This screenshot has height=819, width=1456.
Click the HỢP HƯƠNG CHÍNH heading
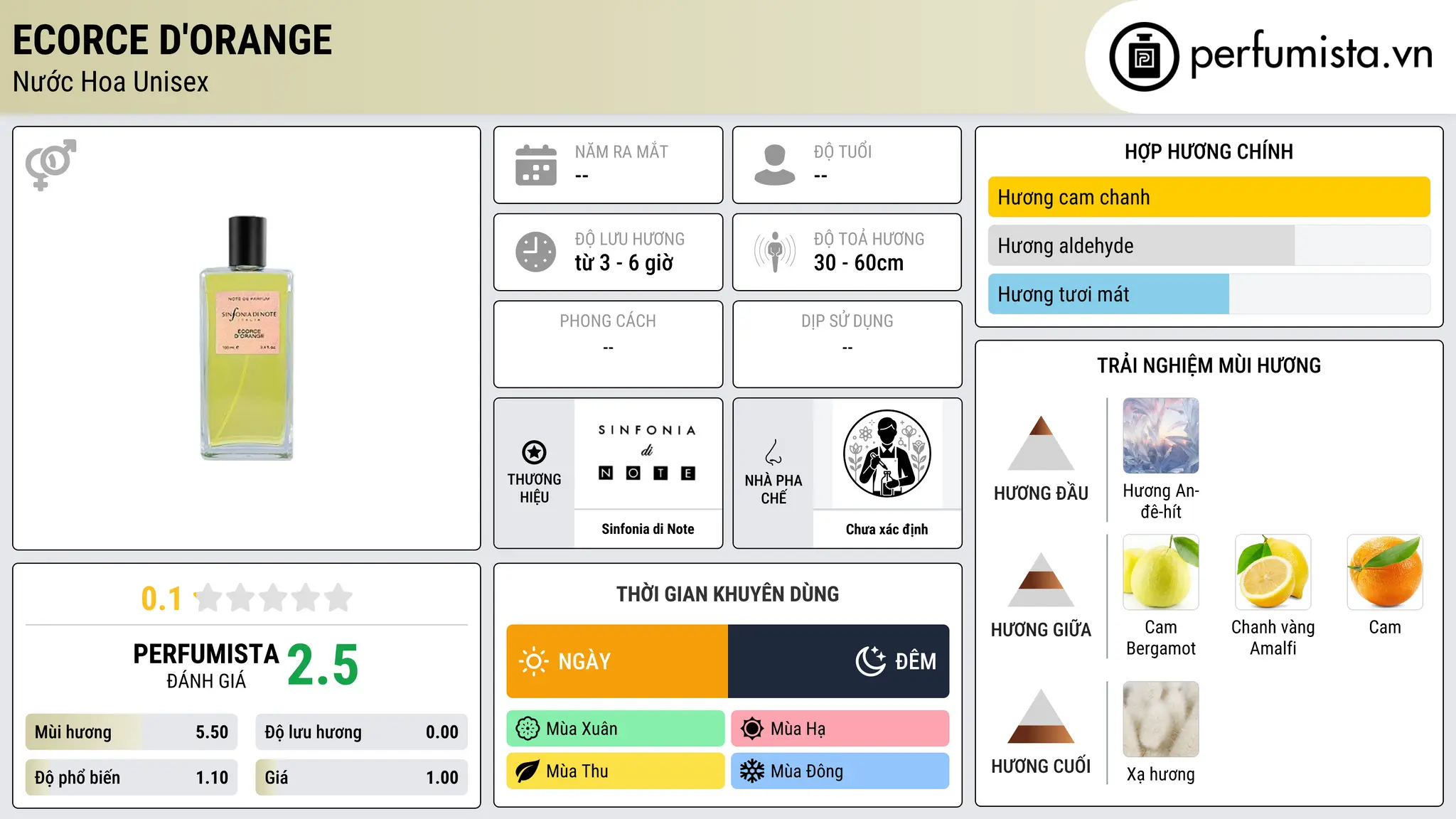pos(1209,152)
